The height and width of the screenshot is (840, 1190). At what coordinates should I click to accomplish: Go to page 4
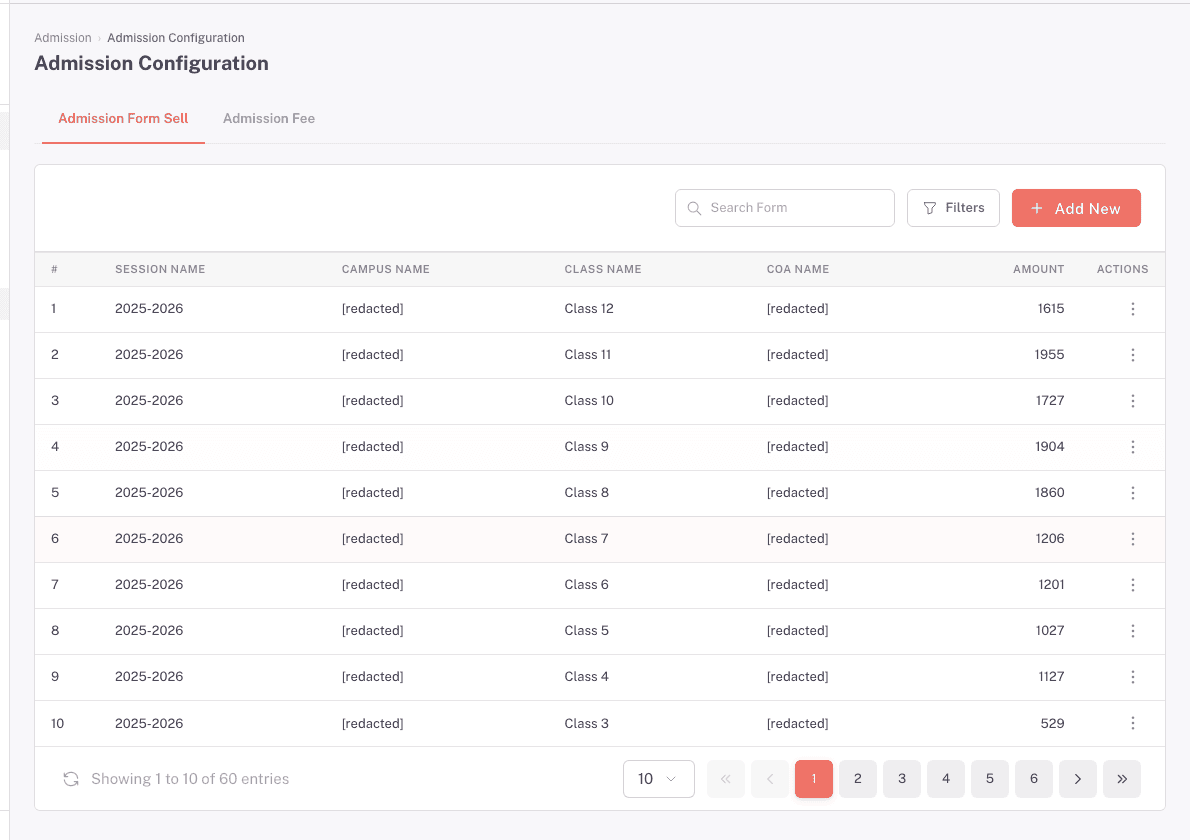coord(946,779)
